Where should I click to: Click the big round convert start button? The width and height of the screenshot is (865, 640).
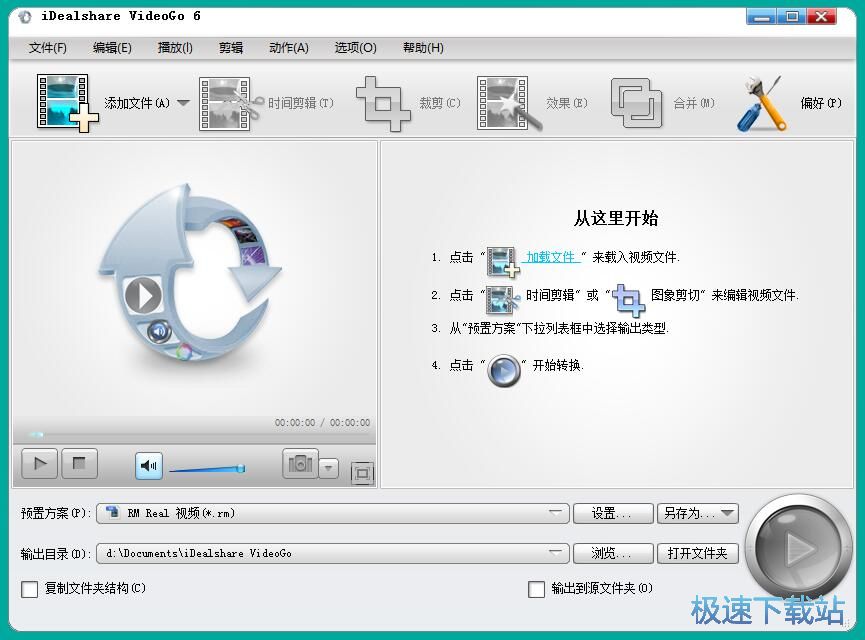797,548
